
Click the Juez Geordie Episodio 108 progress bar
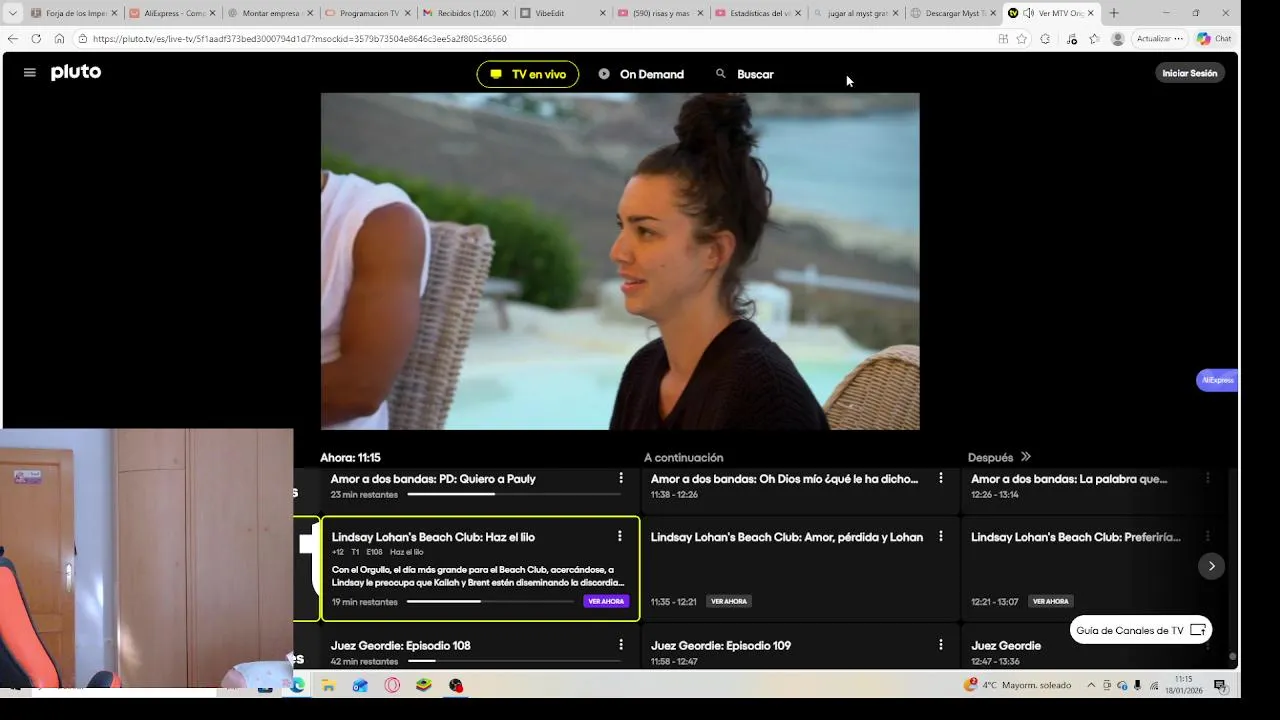coord(515,661)
